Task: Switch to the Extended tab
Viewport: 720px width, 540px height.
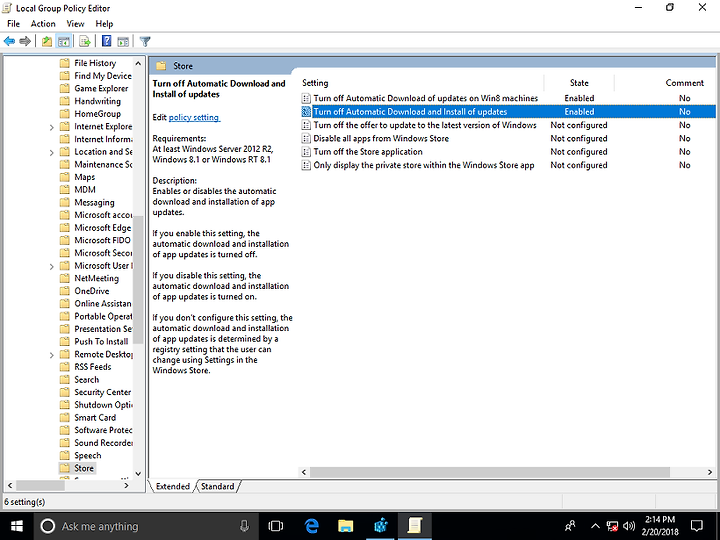Action: (173, 487)
